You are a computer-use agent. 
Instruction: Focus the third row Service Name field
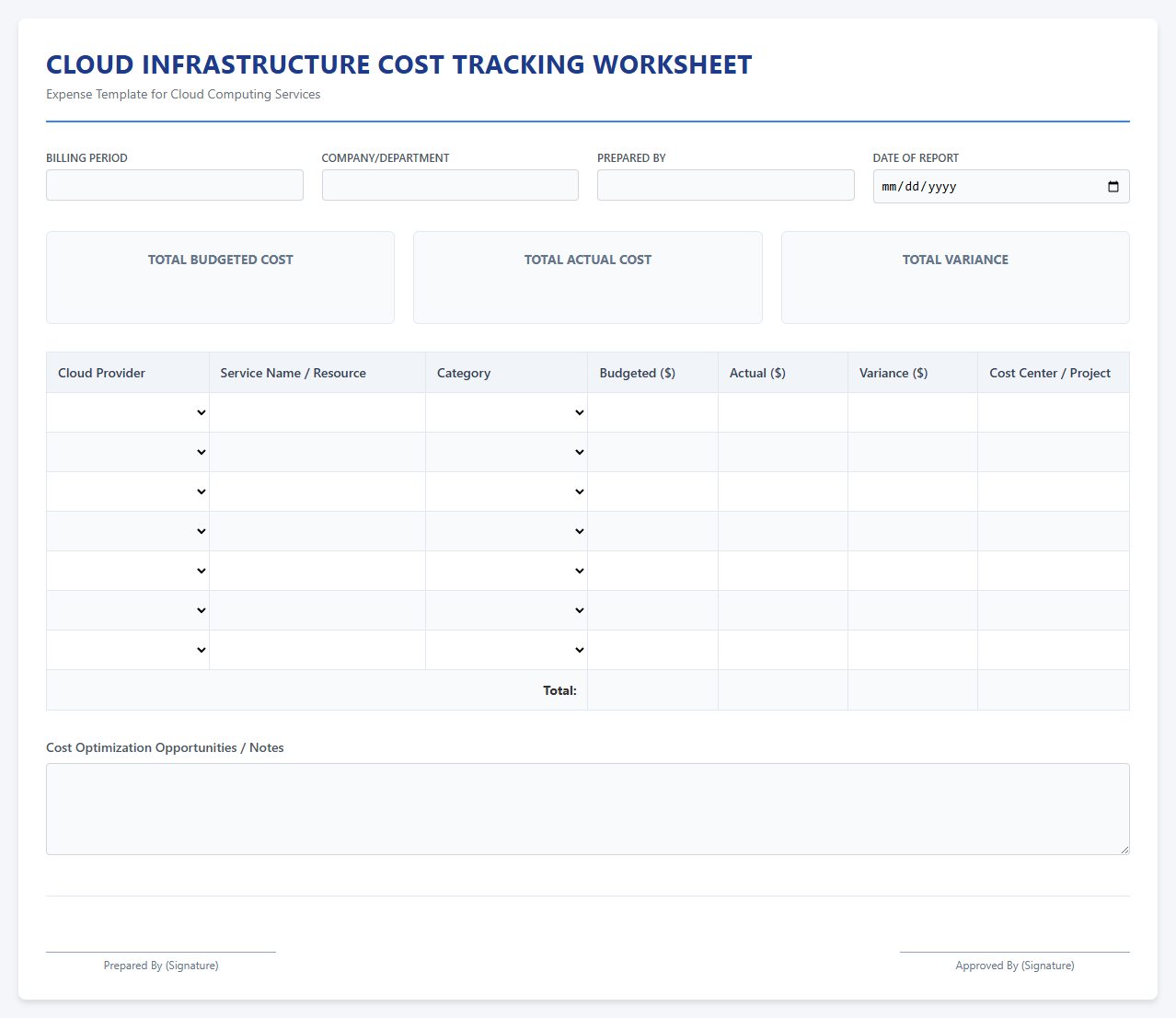317,492
